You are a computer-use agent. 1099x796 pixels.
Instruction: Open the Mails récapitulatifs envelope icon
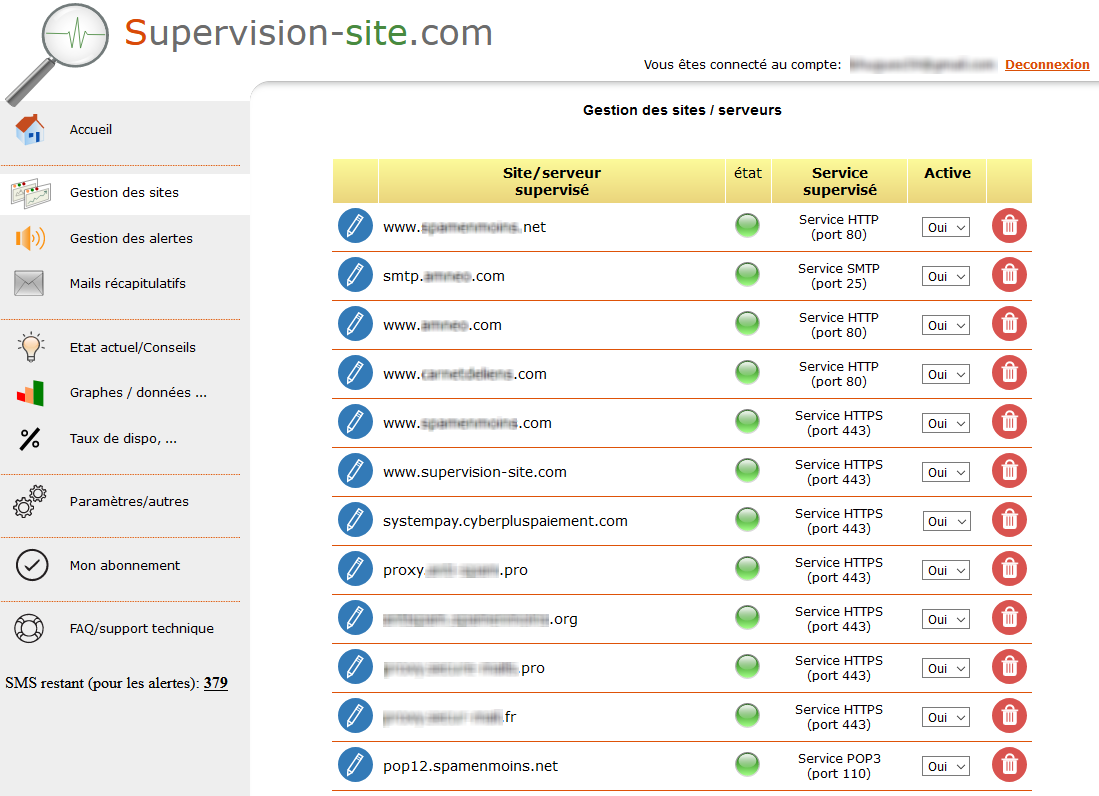click(x=29, y=283)
